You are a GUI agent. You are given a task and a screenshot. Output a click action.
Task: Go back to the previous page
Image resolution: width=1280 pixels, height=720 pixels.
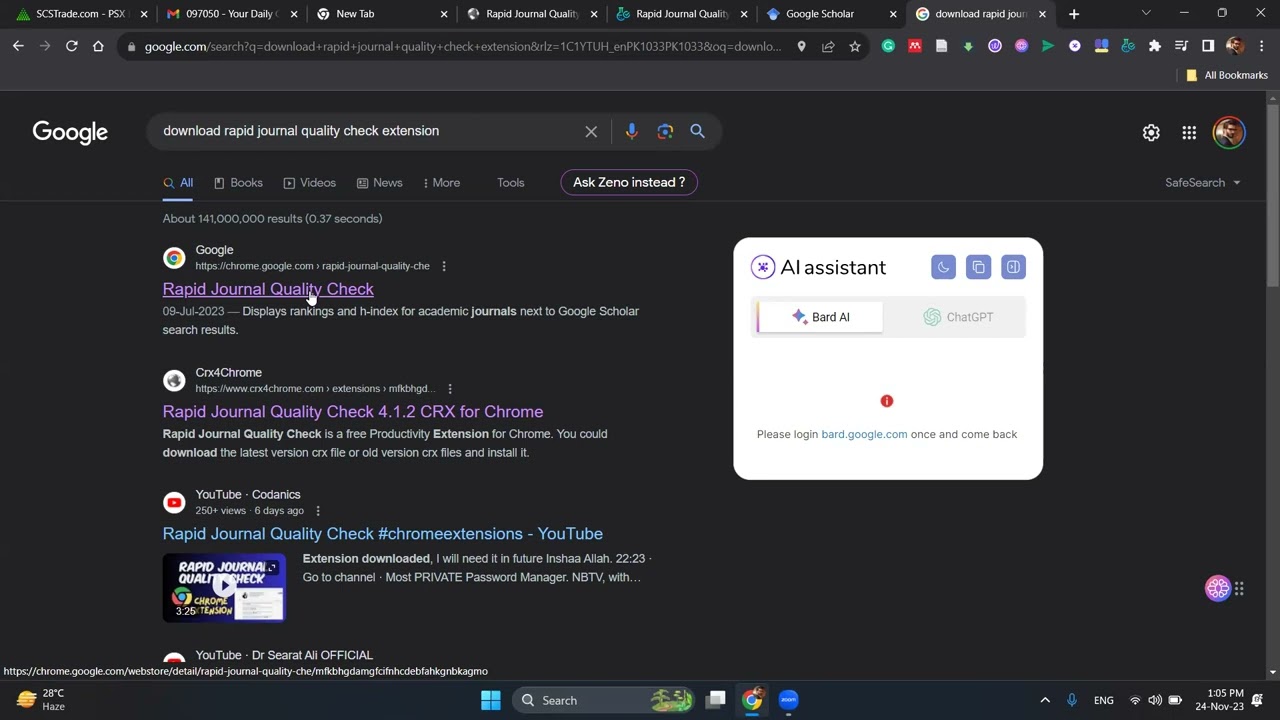18,46
